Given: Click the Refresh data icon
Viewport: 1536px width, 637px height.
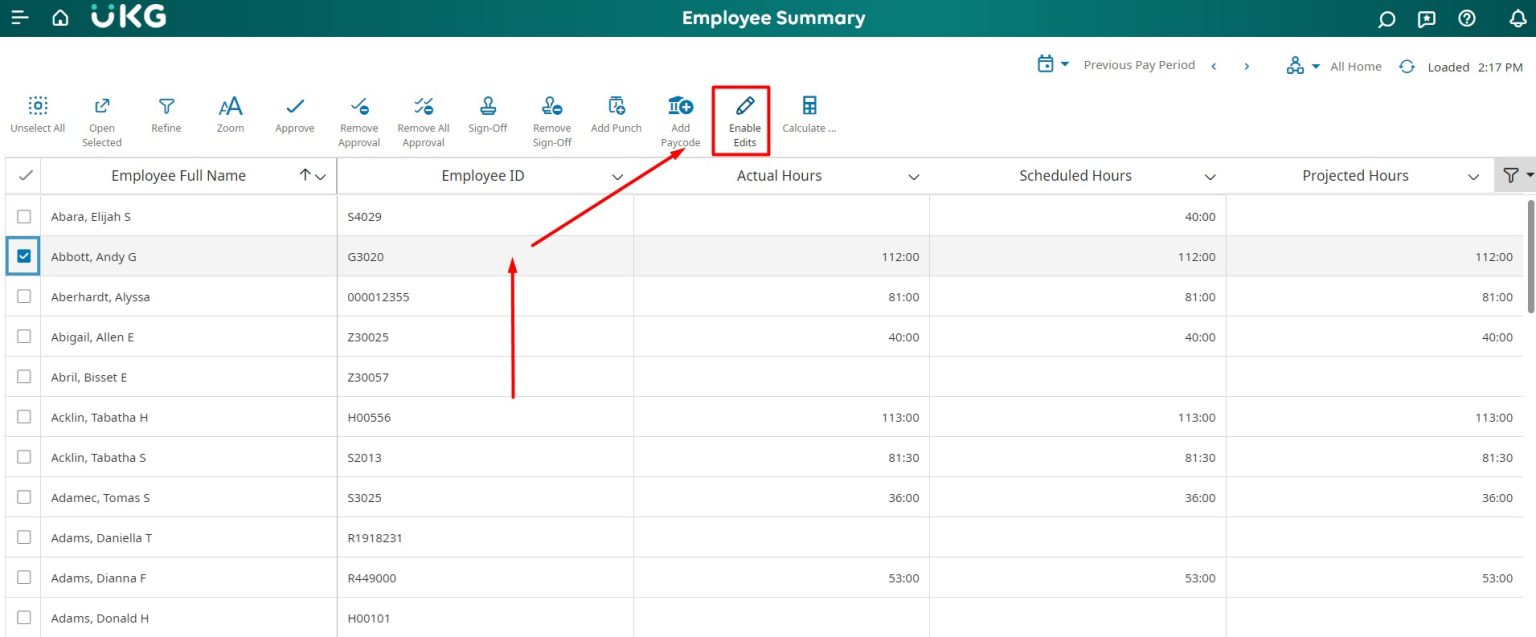Looking at the screenshot, I should 1406,66.
